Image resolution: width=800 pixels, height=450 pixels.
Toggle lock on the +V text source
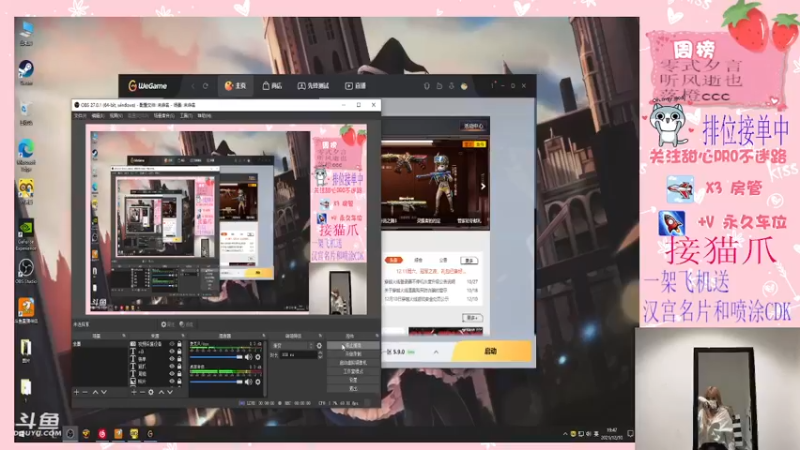(179, 351)
